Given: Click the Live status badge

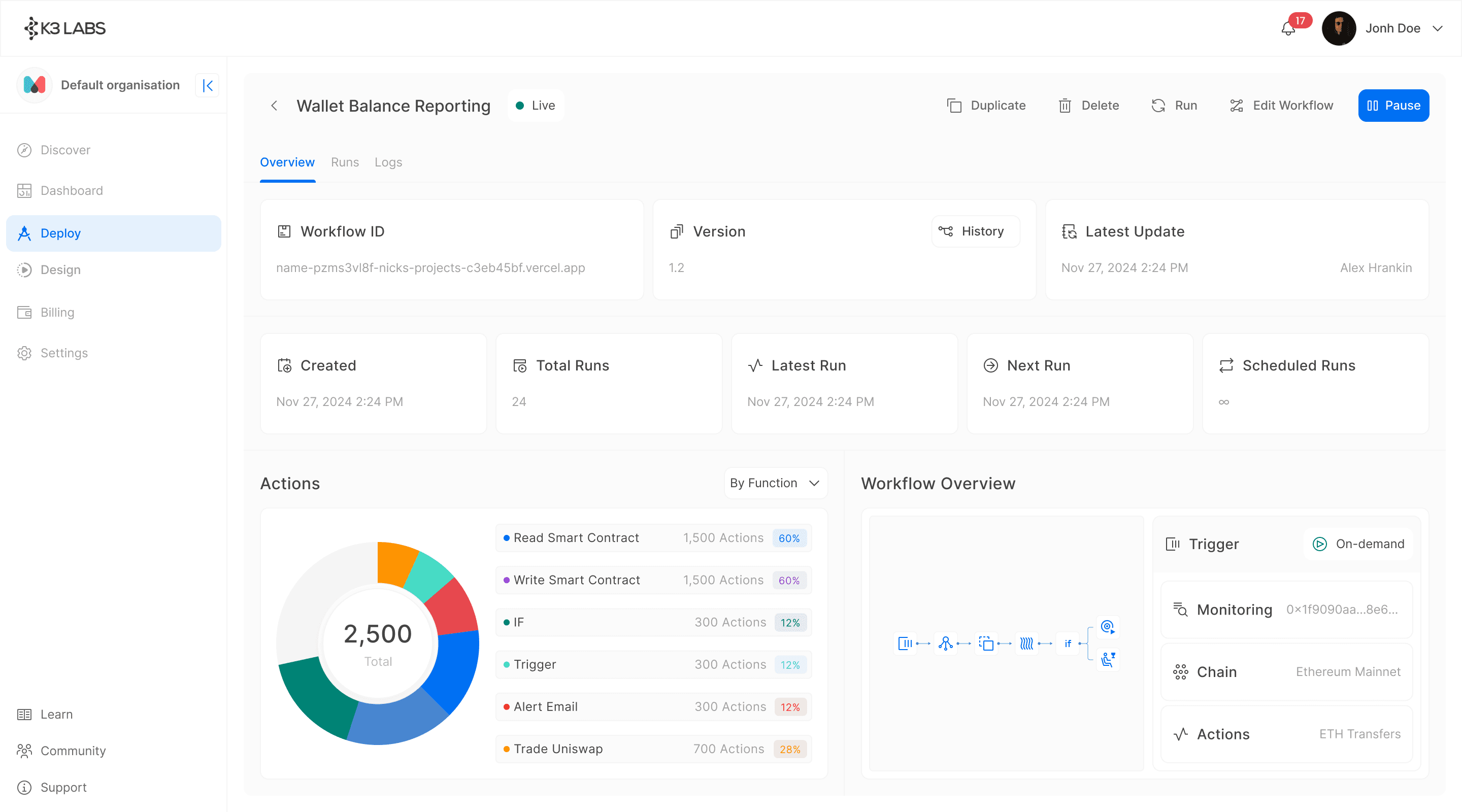Looking at the screenshot, I should [535, 106].
